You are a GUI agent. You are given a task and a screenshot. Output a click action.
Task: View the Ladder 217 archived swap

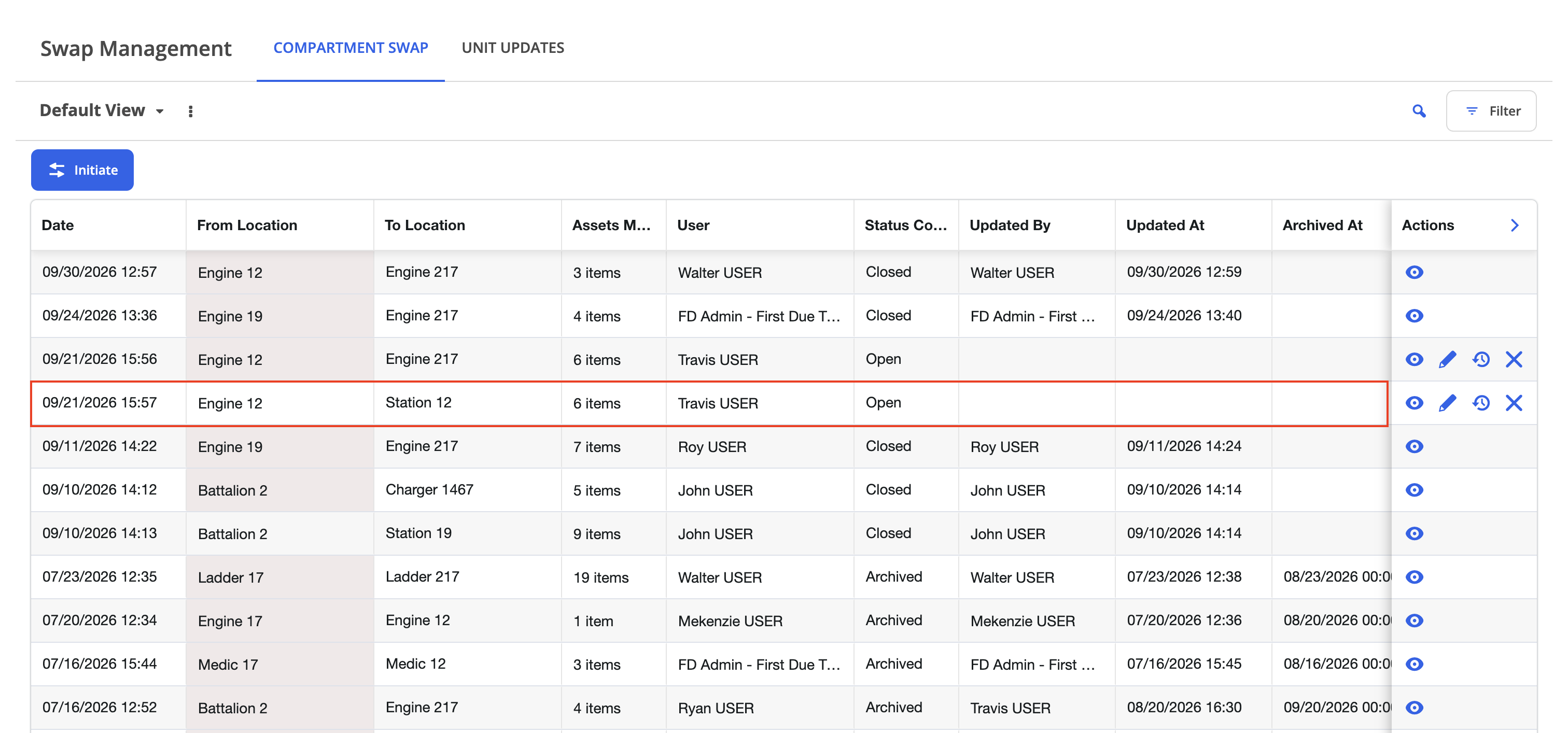point(1414,577)
